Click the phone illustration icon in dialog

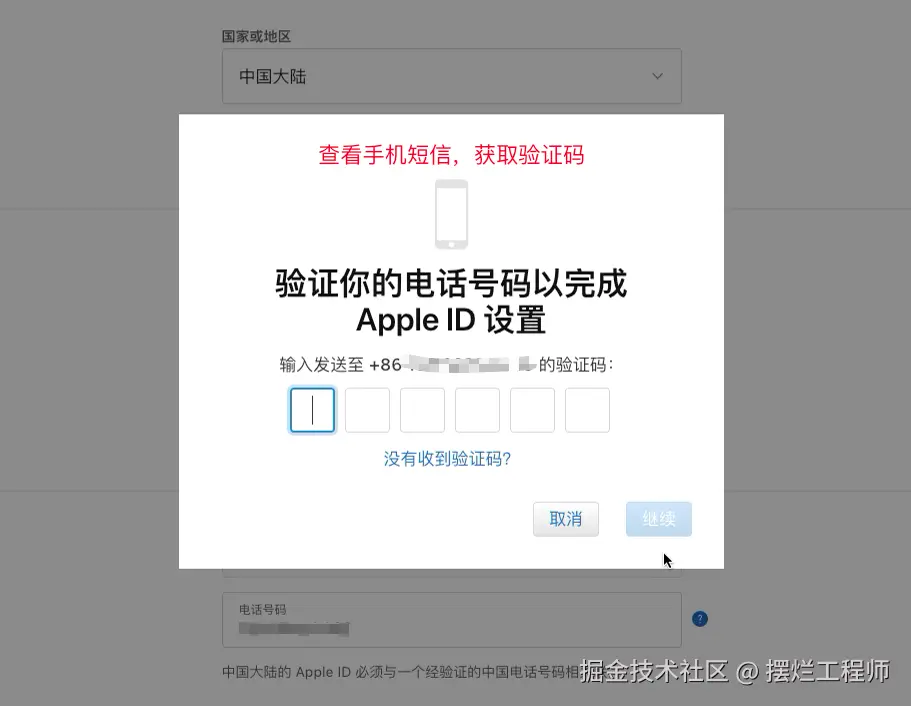451,214
